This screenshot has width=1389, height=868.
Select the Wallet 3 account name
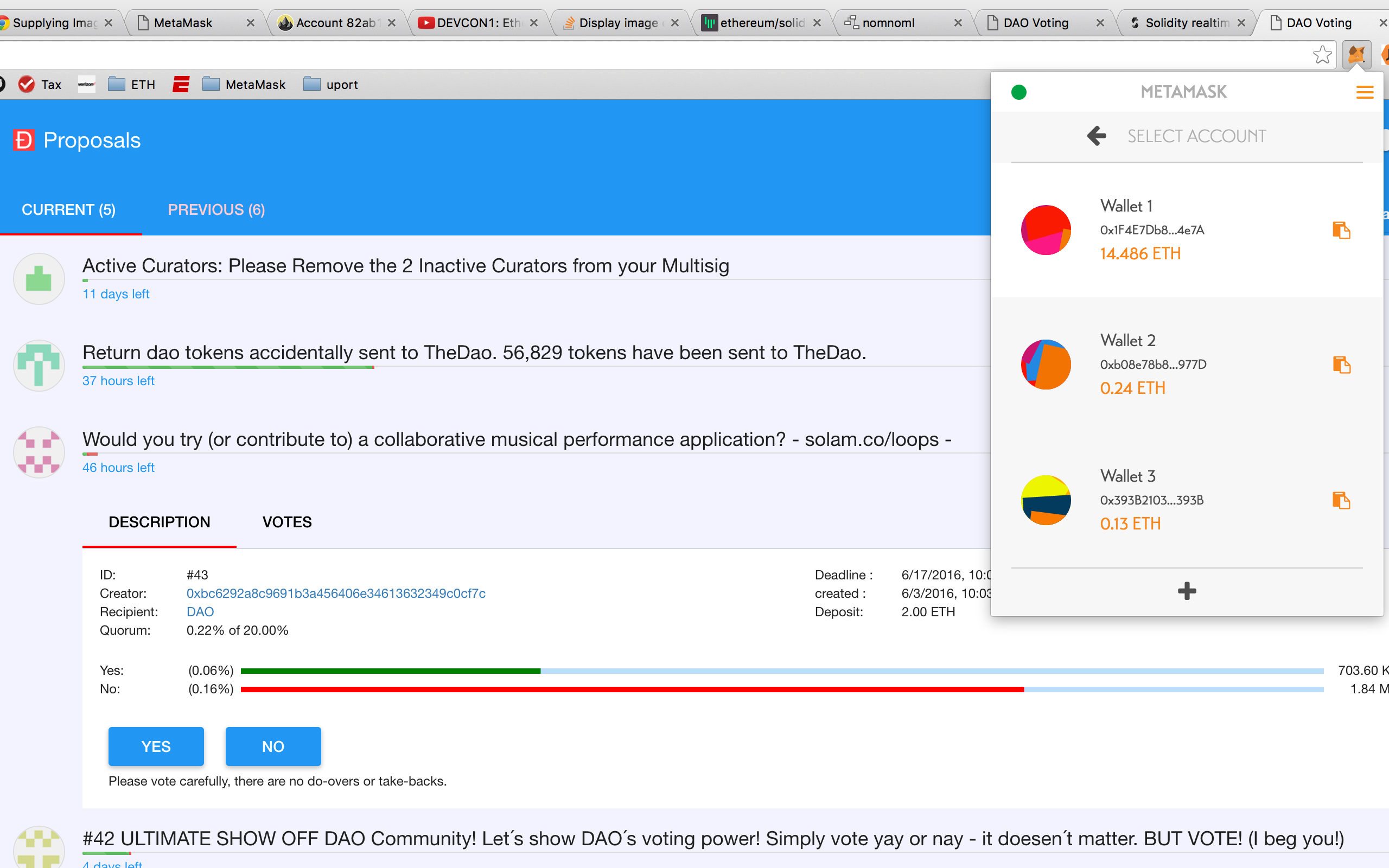click(x=1128, y=476)
